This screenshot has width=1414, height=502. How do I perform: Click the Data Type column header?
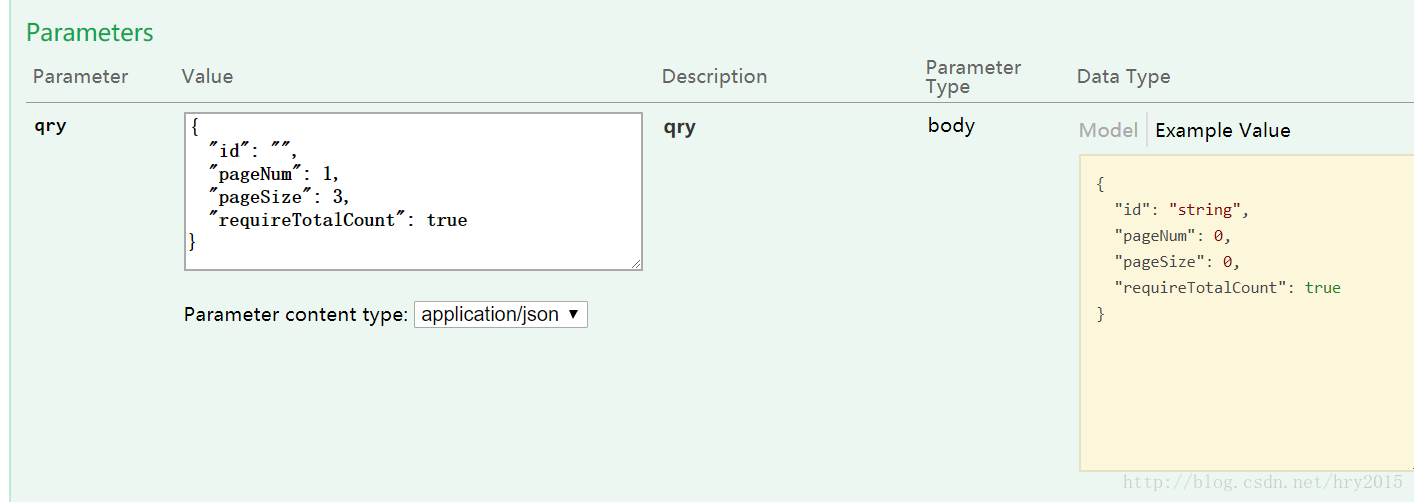click(1123, 76)
